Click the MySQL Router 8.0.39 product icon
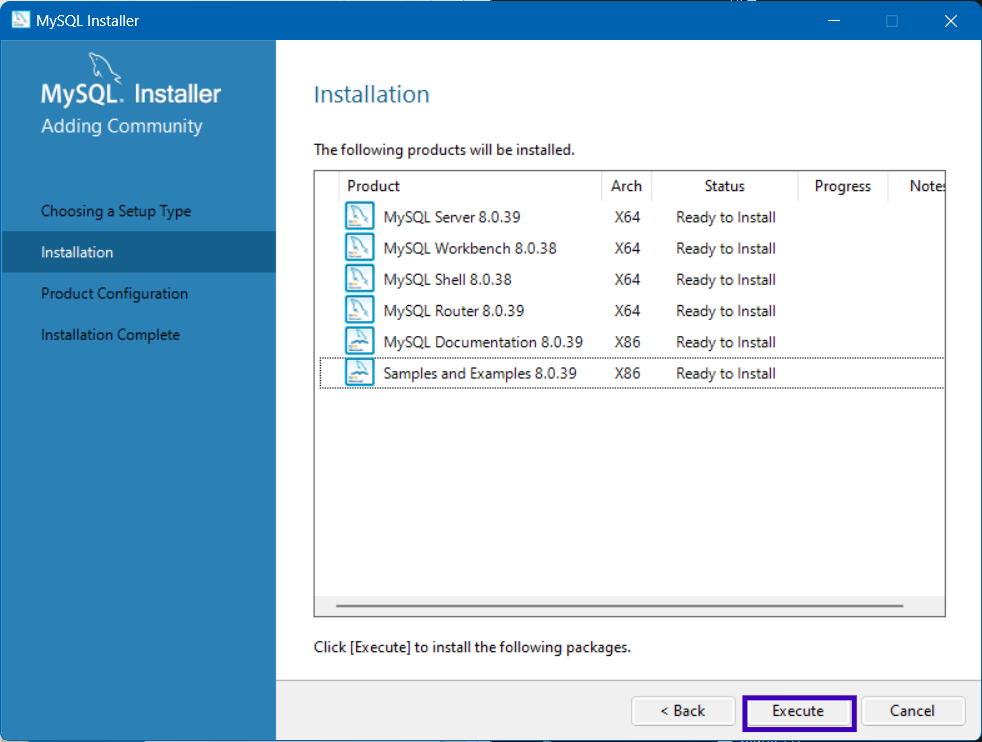This screenshot has width=982, height=742. (x=359, y=311)
